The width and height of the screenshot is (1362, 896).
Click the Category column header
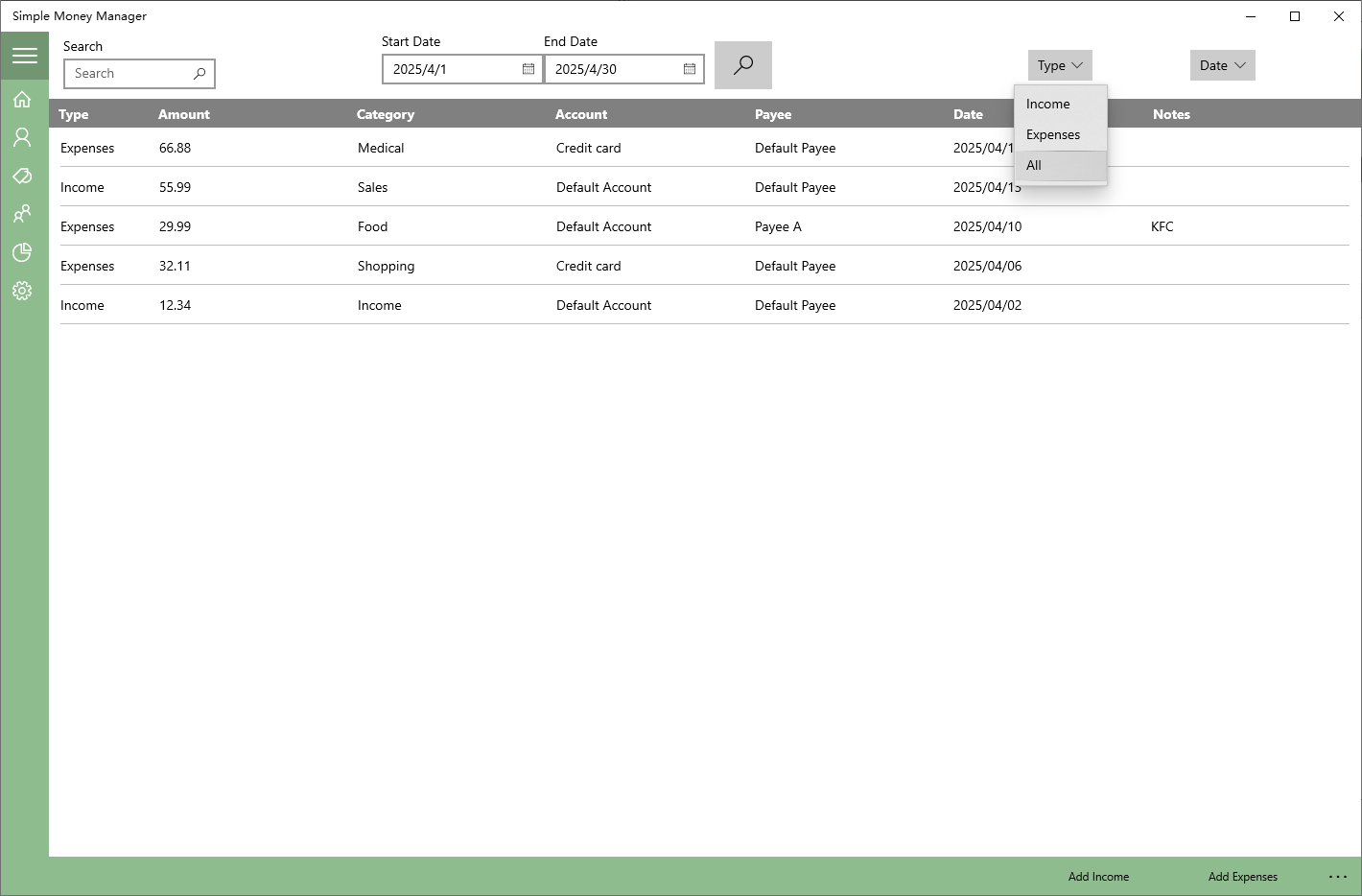tap(386, 114)
